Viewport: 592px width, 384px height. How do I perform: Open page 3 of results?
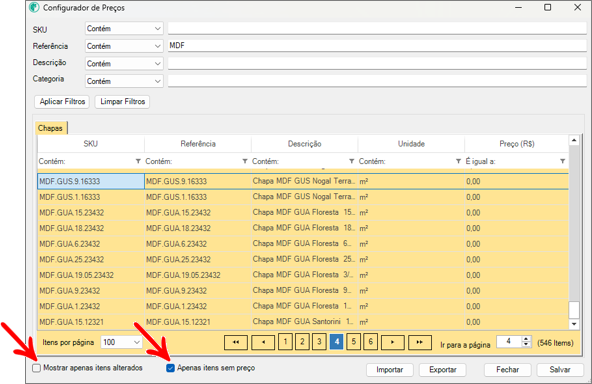pos(319,342)
